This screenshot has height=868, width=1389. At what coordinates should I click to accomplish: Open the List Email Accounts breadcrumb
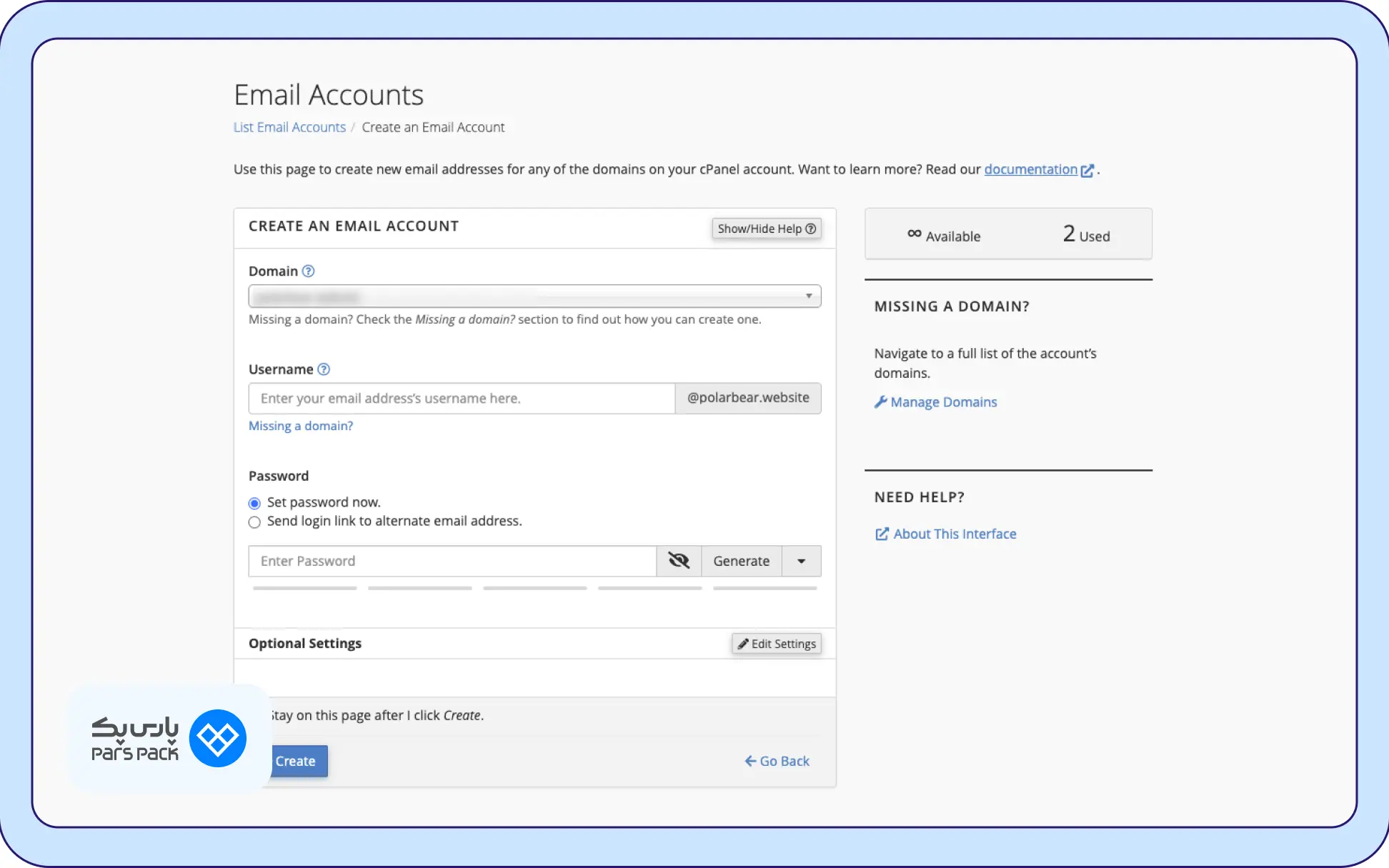[289, 127]
